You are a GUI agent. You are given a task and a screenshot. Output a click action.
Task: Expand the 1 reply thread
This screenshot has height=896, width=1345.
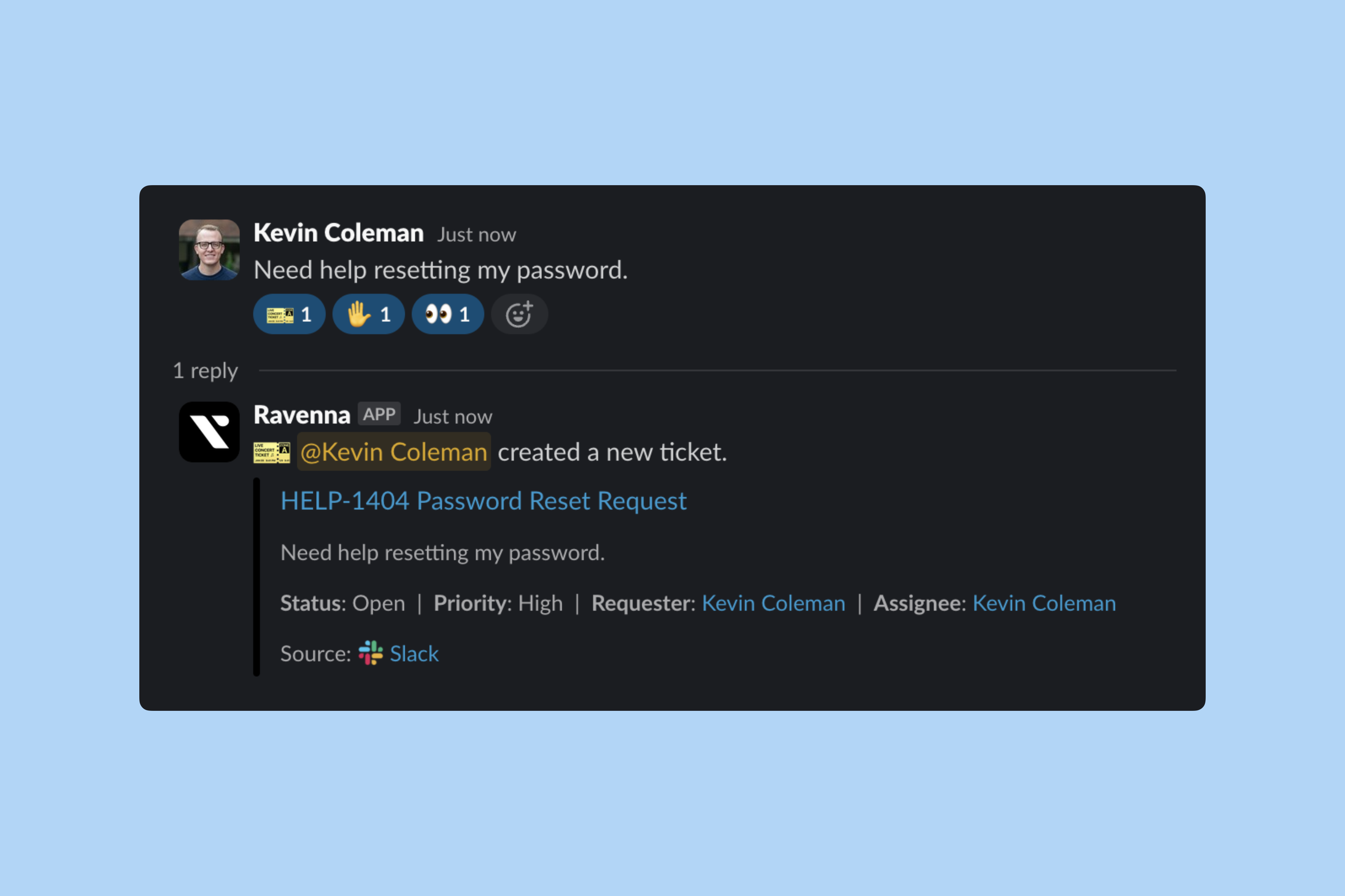(205, 371)
